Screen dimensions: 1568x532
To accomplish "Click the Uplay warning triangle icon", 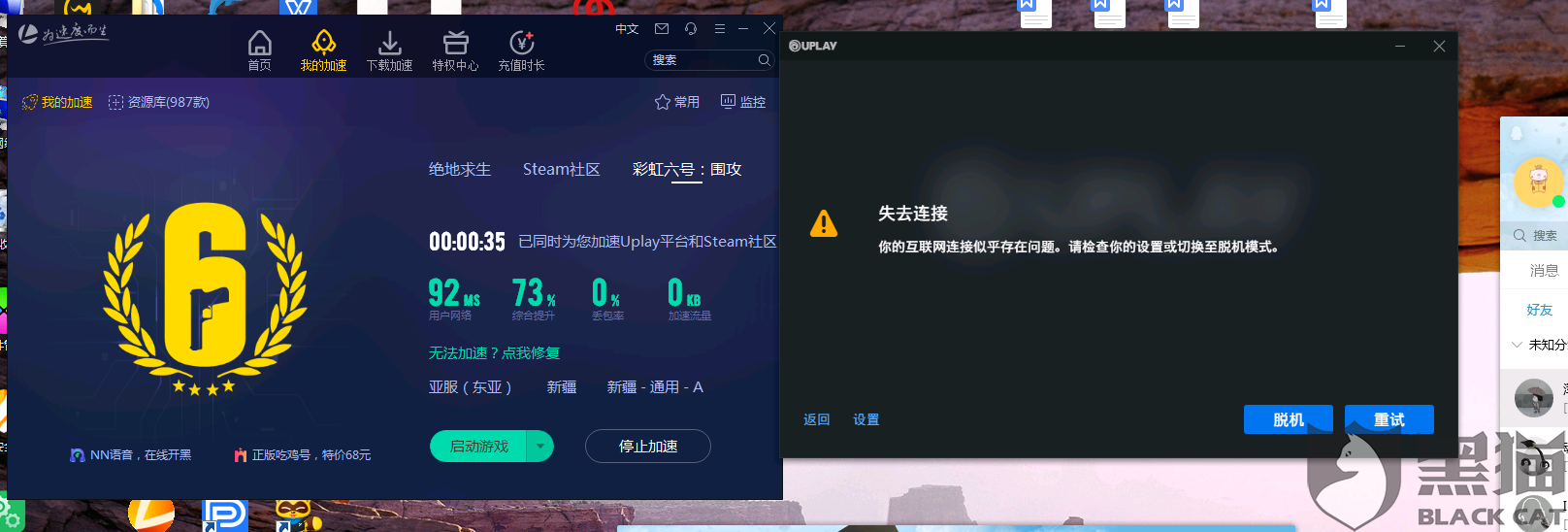I will pos(824,223).
